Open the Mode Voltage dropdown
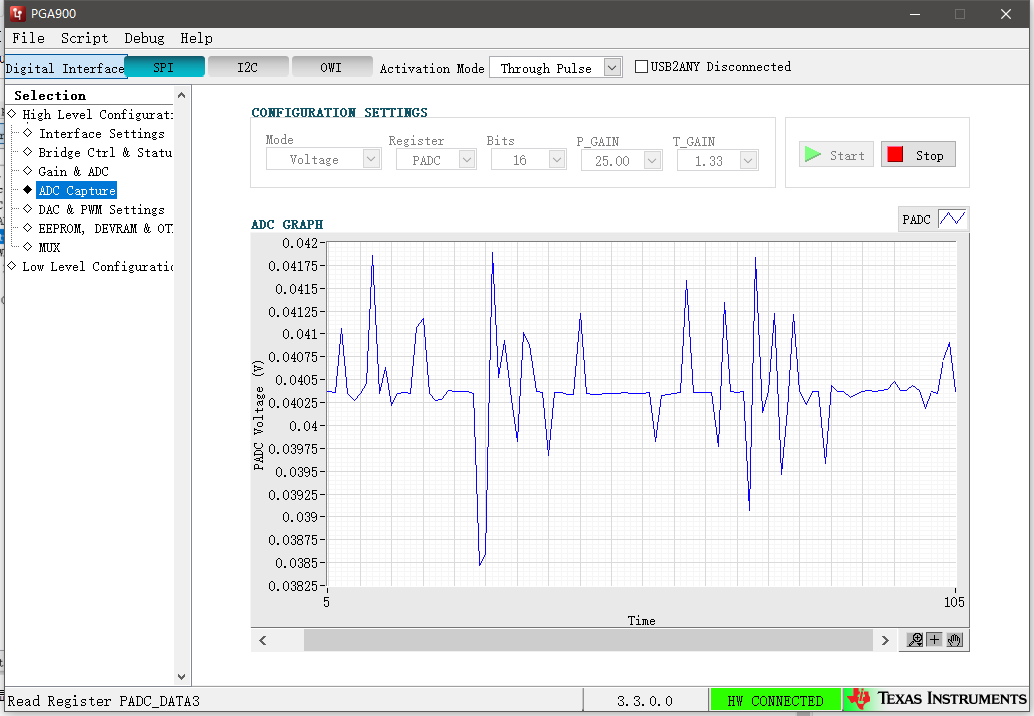1034x716 pixels. (x=371, y=159)
